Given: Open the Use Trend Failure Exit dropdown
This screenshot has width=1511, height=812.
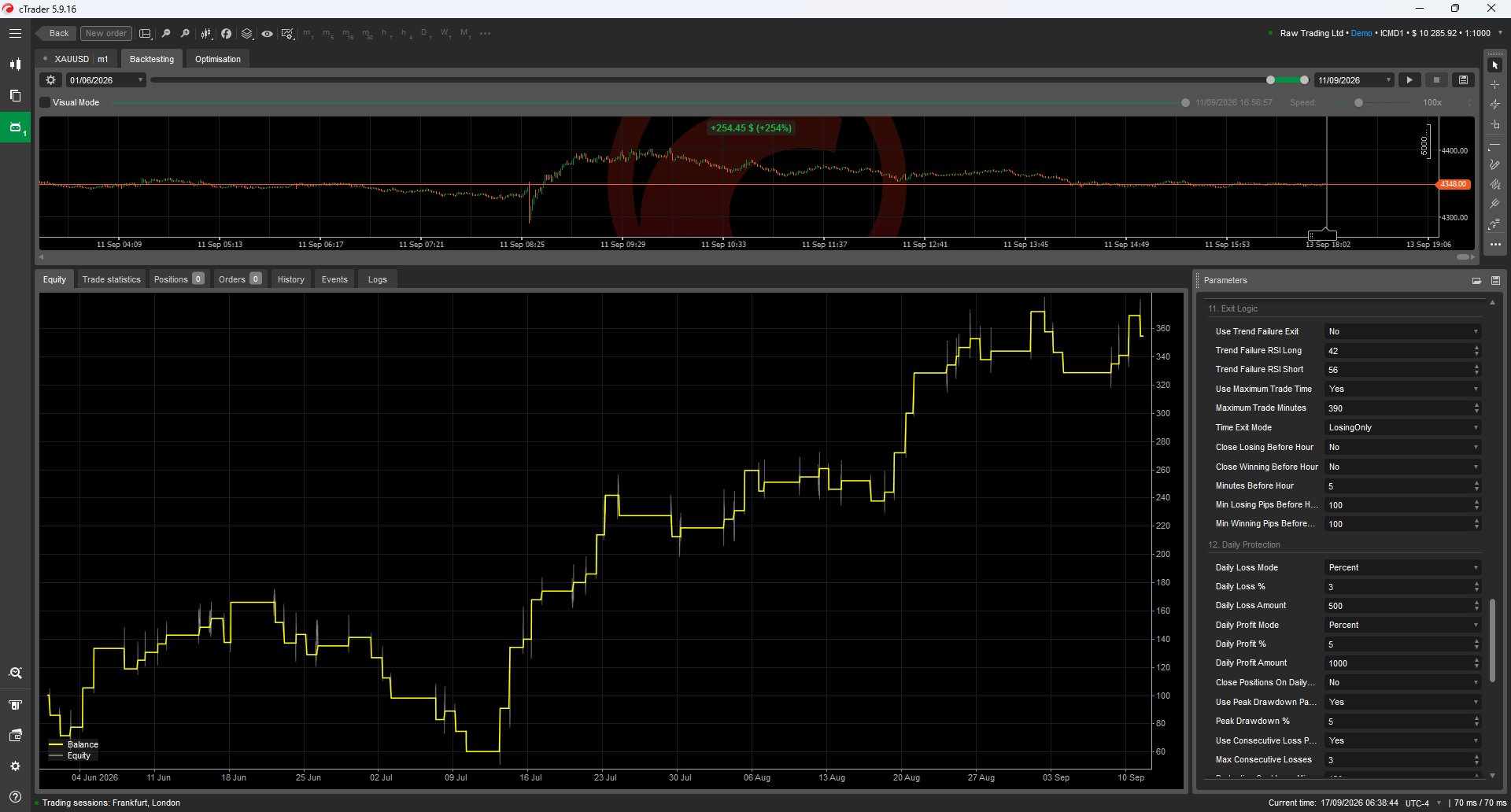Looking at the screenshot, I should tap(1403, 332).
